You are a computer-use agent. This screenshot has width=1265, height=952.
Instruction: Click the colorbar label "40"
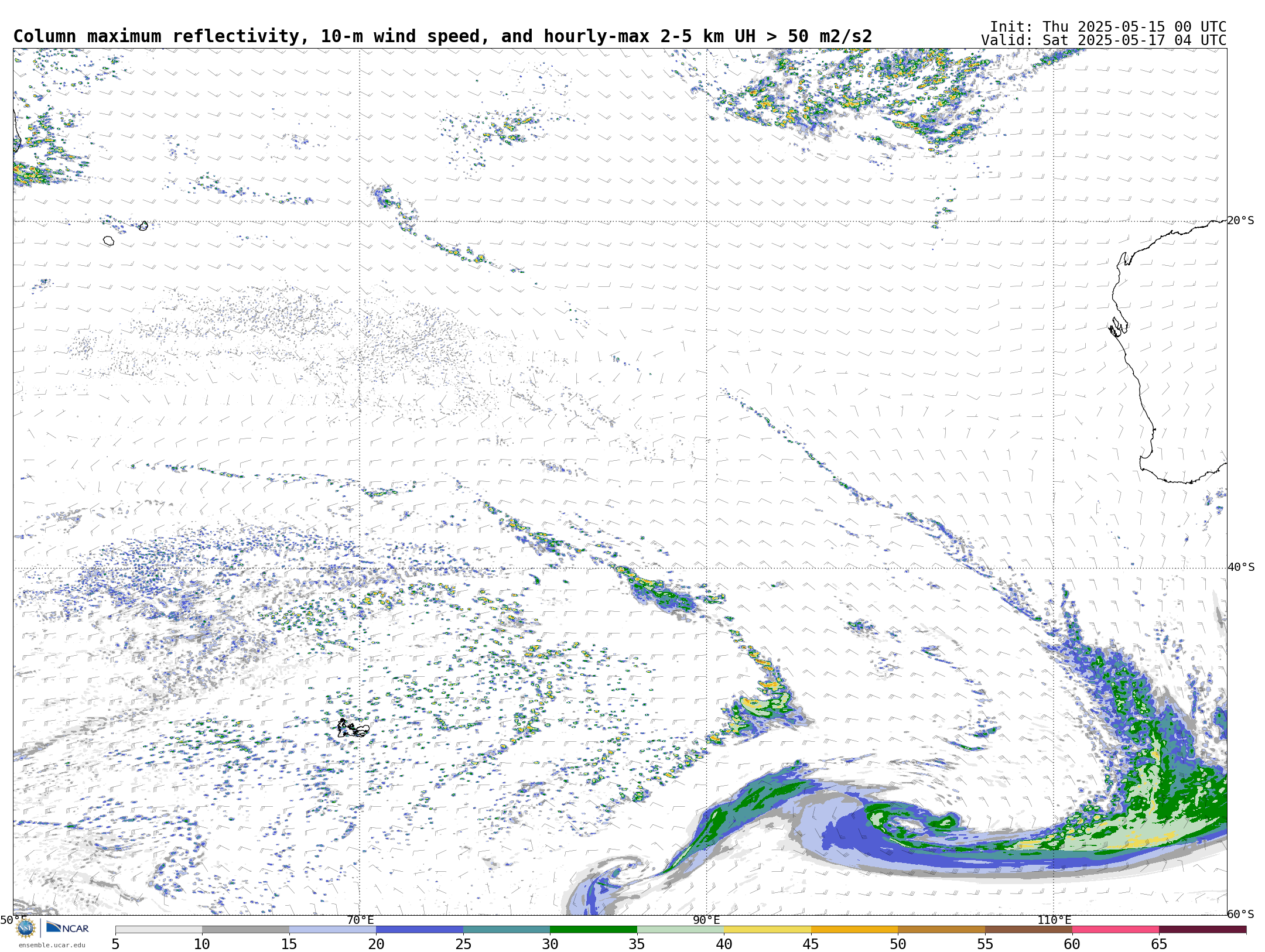pyautogui.click(x=724, y=944)
